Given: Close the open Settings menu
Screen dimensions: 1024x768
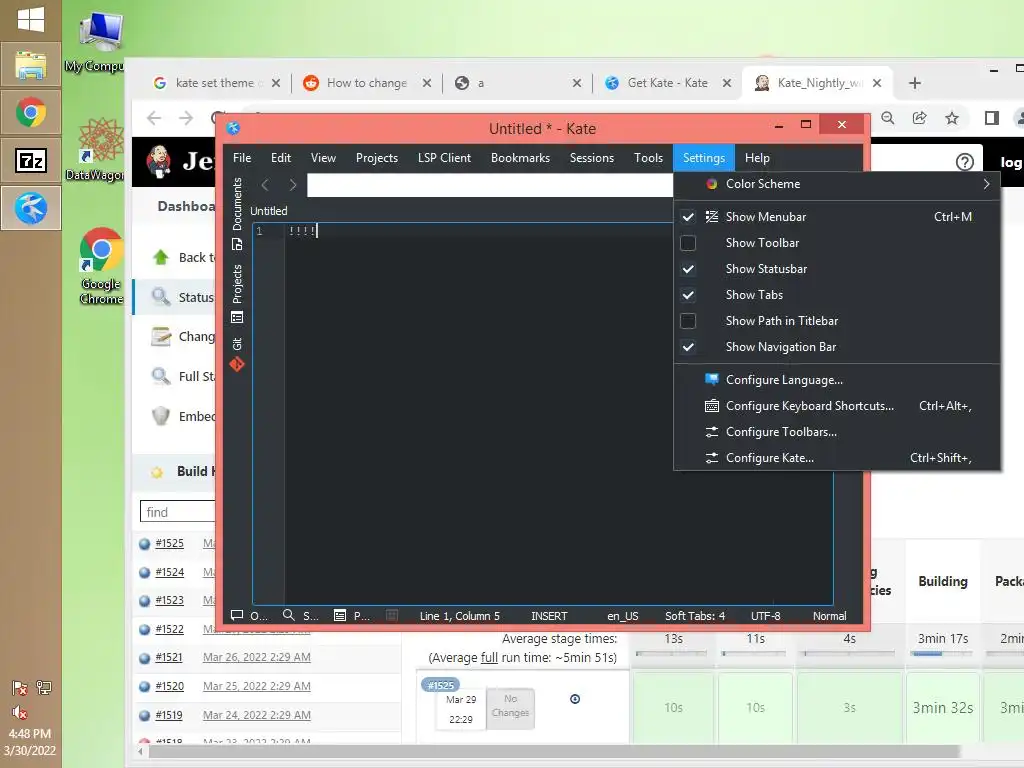Looking at the screenshot, I should [x=704, y=158].
